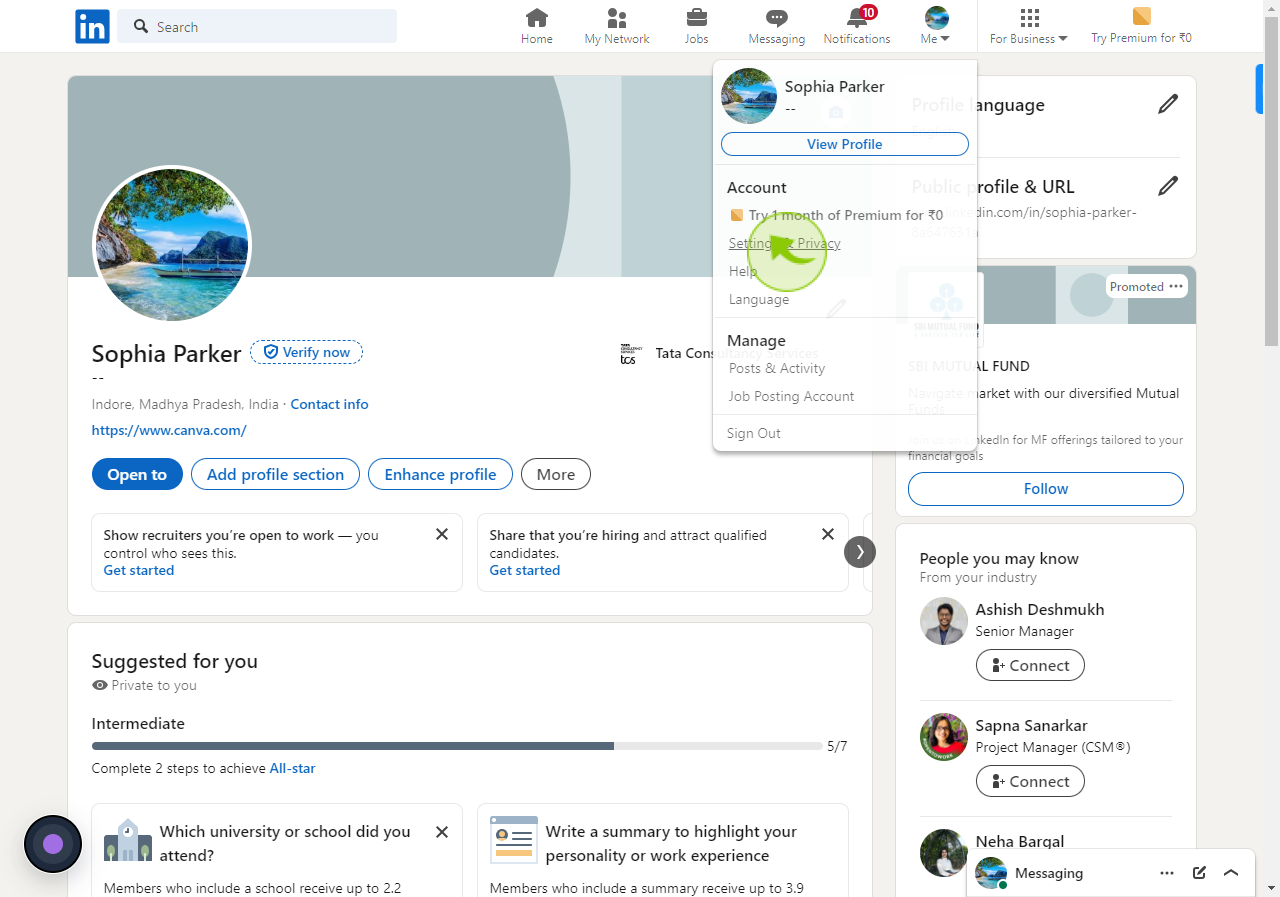Open Contact info link
The height and width of the screenshot is (897, 1280).
point(329,404)
